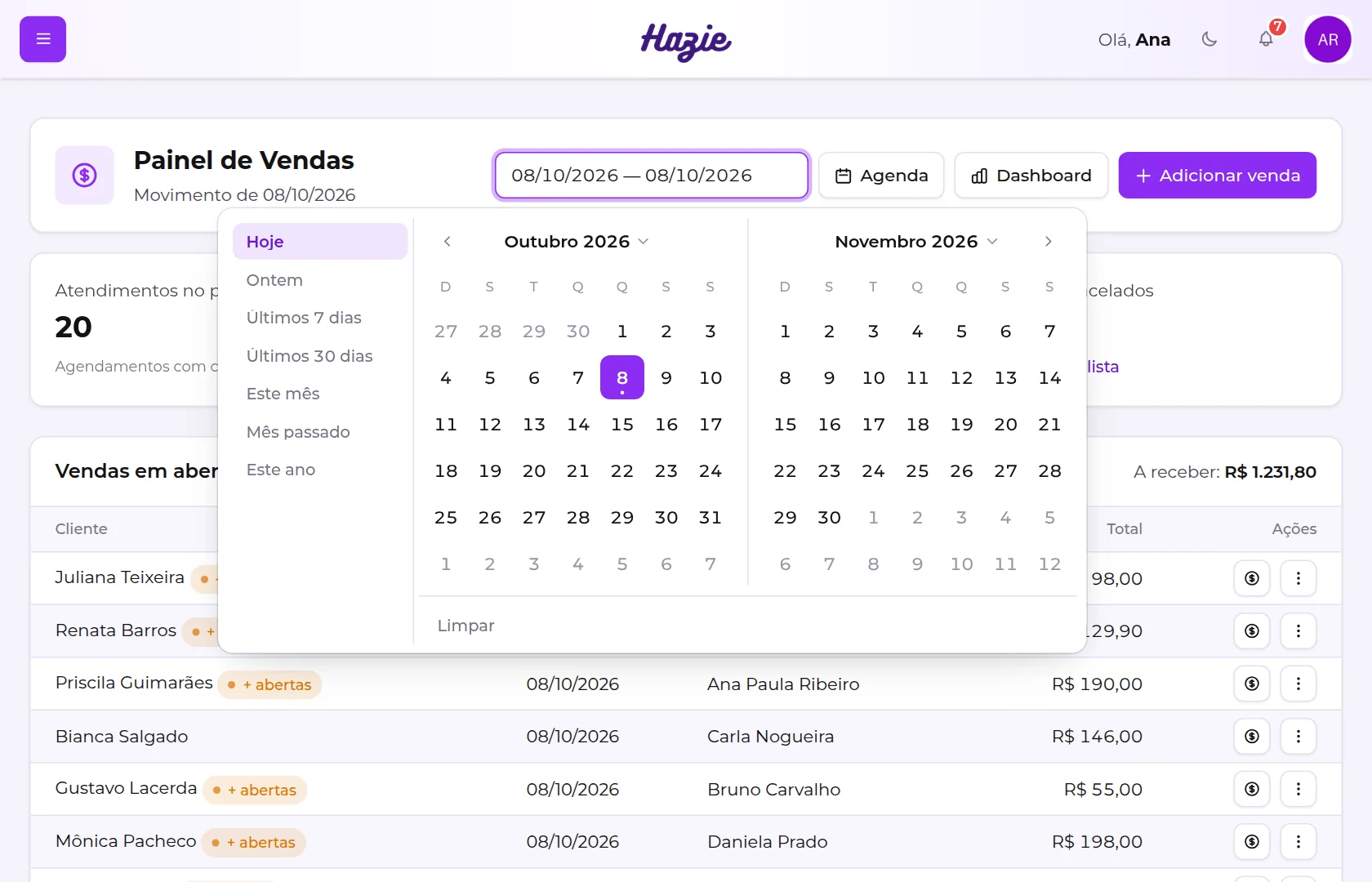Select the Hoje preset
The image size is (1372, 882).
(320, 242)
